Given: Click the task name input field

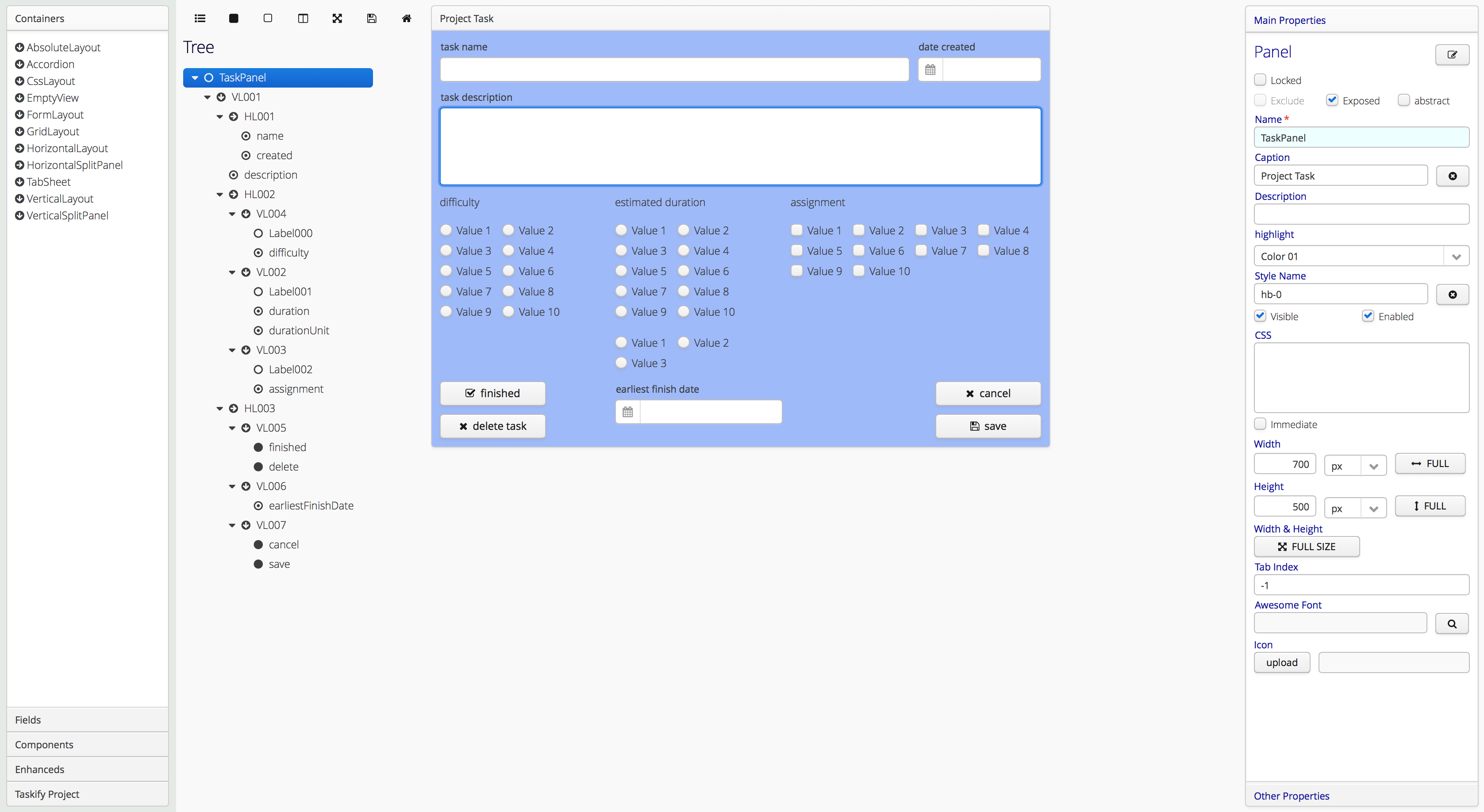Looking at the screenshot, I should (675, 70).
